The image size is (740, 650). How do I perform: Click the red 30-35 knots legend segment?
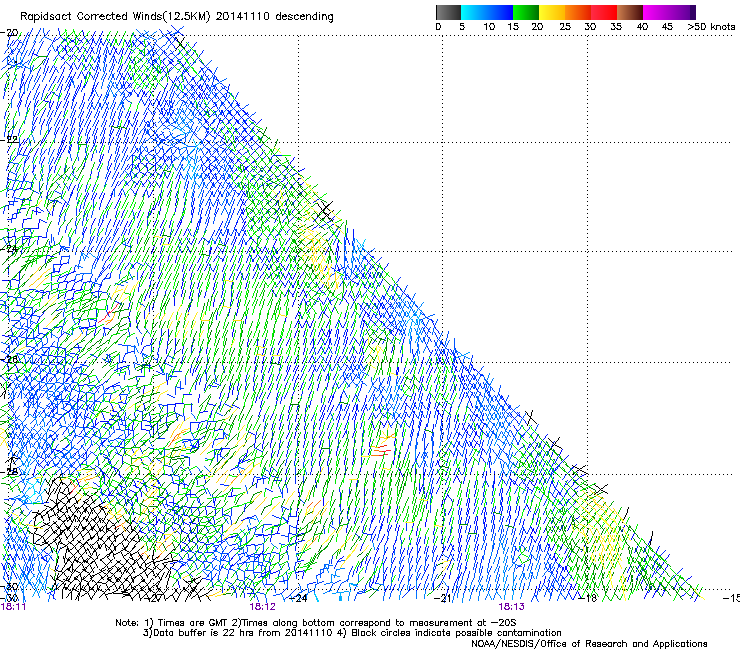(x=604, y=12)
